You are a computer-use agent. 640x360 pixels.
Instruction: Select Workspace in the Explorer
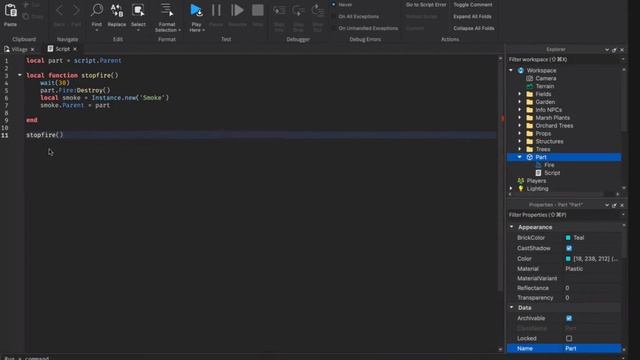(541, 70)
